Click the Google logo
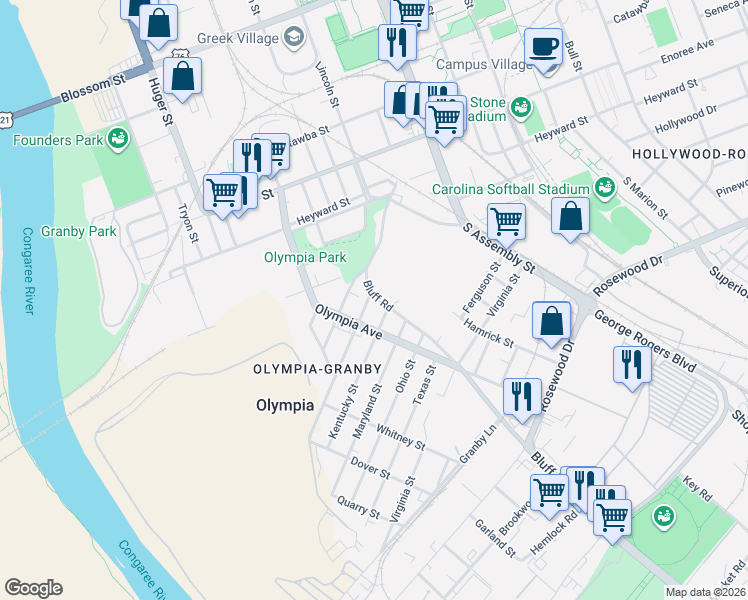The image size is (748, 600). (34, 588)
